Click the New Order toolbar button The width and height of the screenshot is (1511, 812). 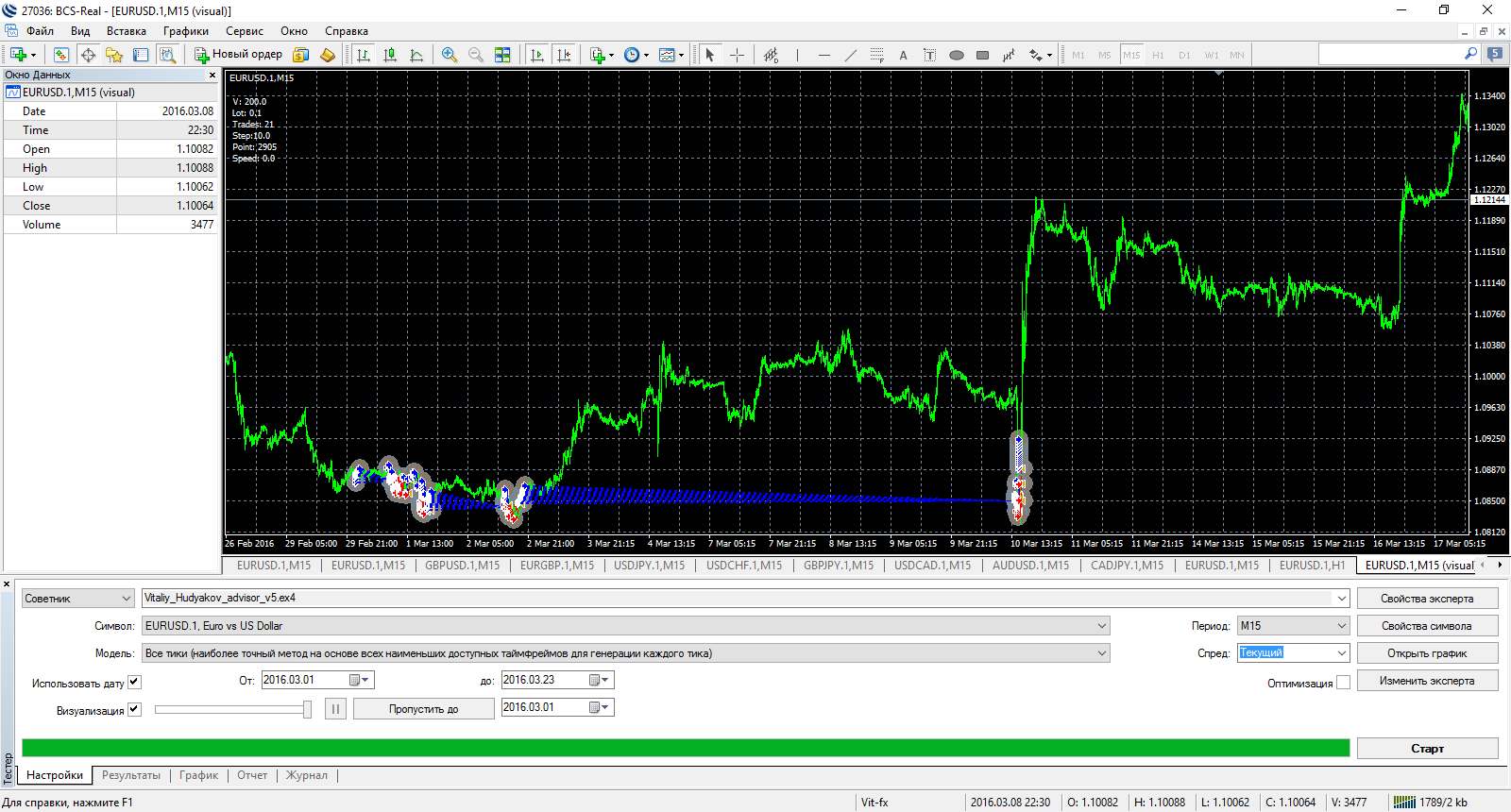(239, 55)
